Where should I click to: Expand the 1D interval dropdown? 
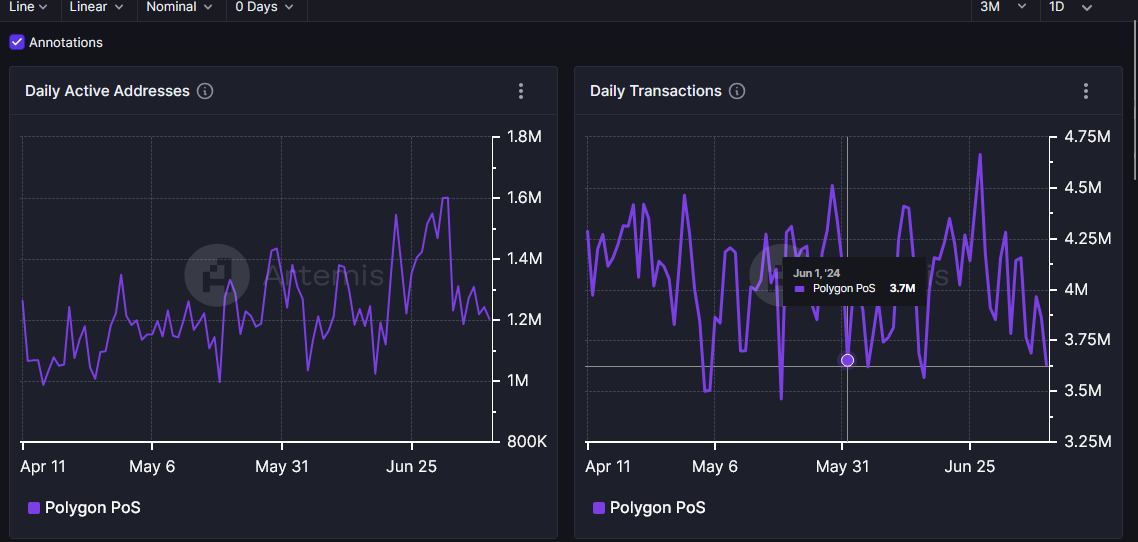click(x=1069, y=7)
